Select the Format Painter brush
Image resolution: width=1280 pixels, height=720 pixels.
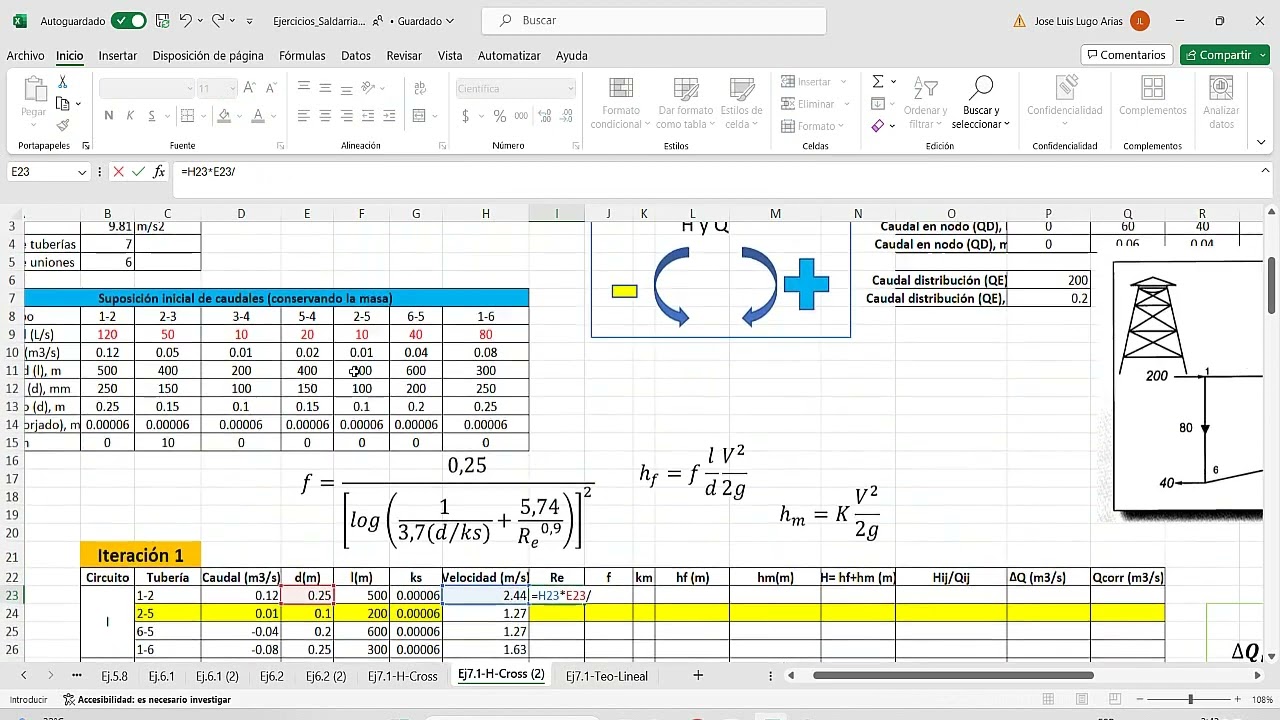[x=63, y=125]
